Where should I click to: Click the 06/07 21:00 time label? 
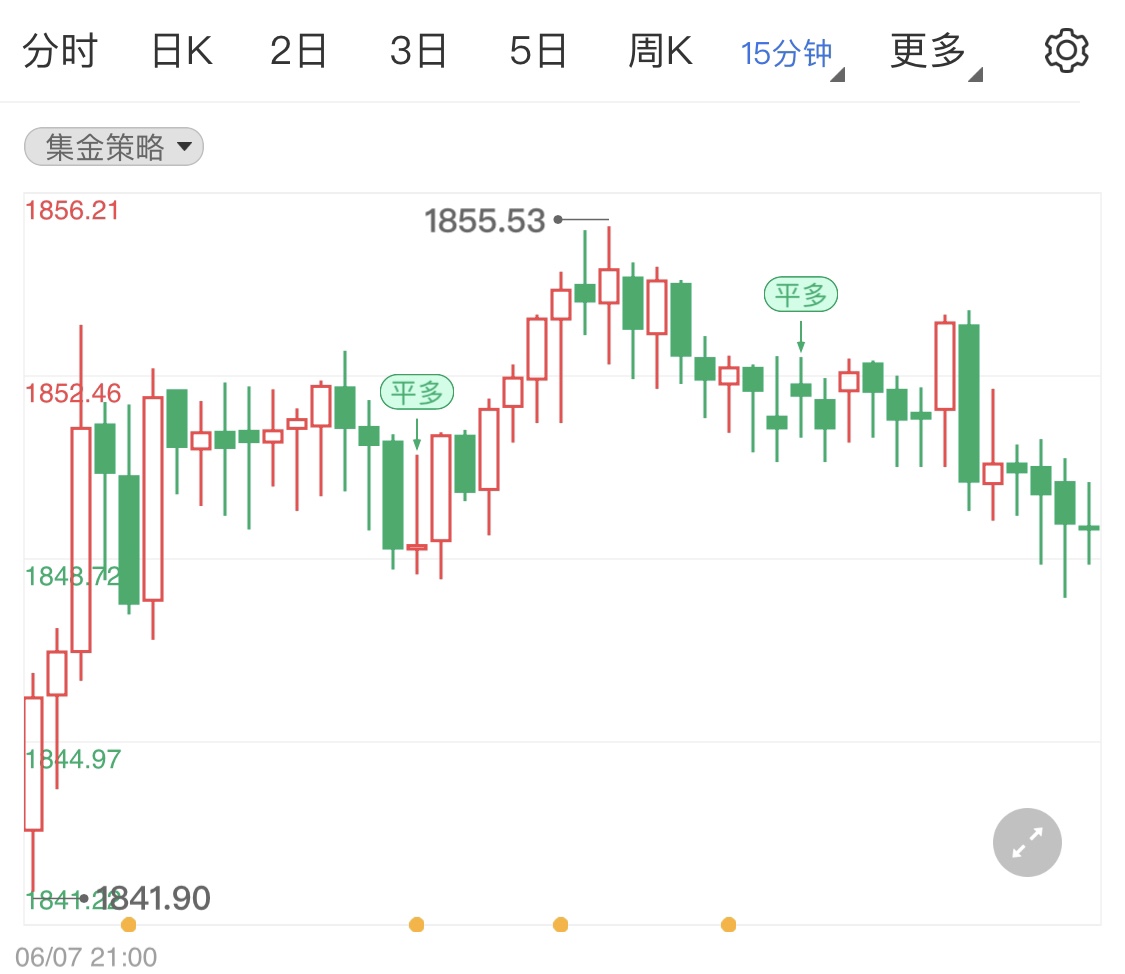[x=86, y=958]
